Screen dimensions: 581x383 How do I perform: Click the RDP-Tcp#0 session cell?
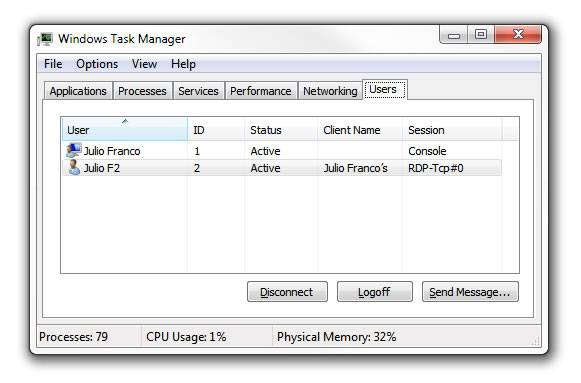coord(436,168)
